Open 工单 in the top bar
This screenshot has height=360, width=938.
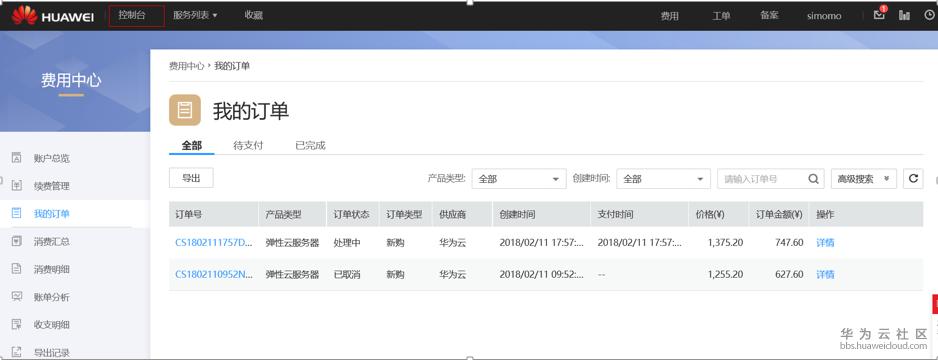[721, 16]
